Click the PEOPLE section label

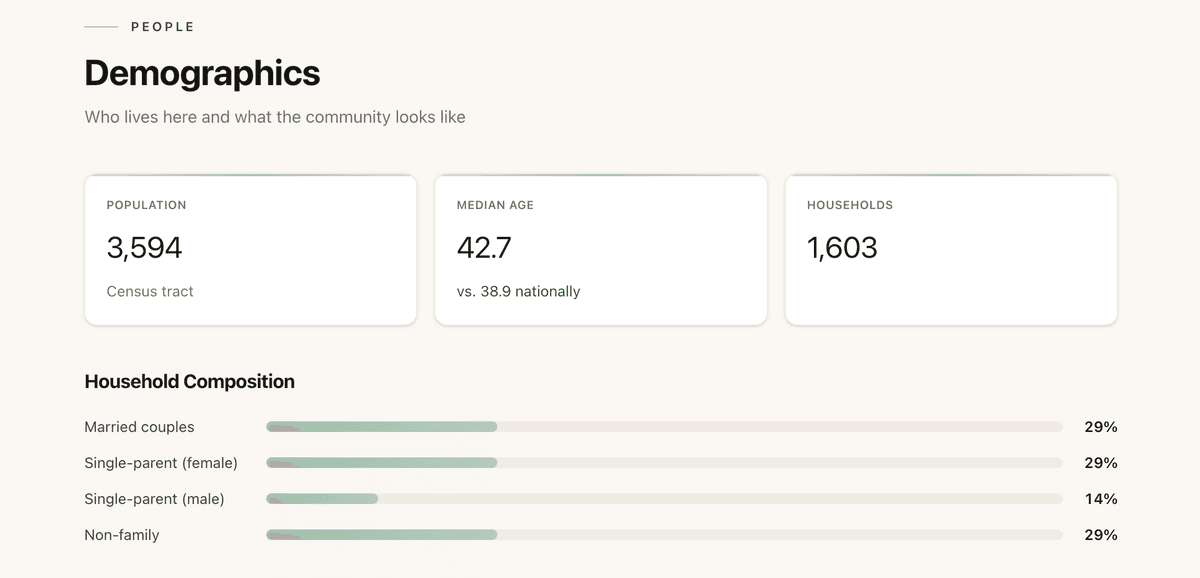pos(162,27)
